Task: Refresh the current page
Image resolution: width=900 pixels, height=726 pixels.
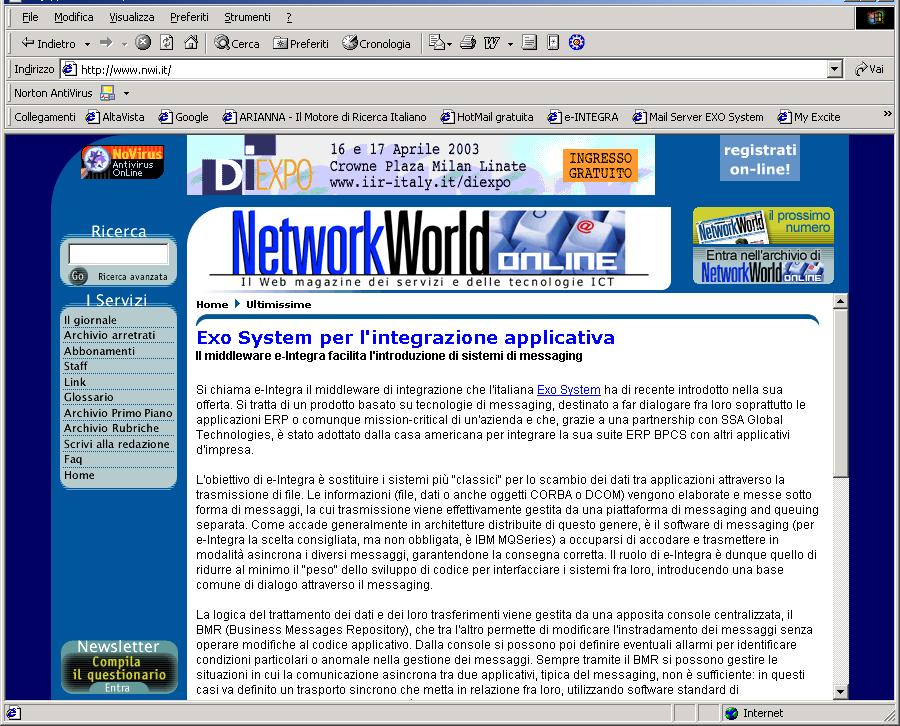Action: [167, 42]
